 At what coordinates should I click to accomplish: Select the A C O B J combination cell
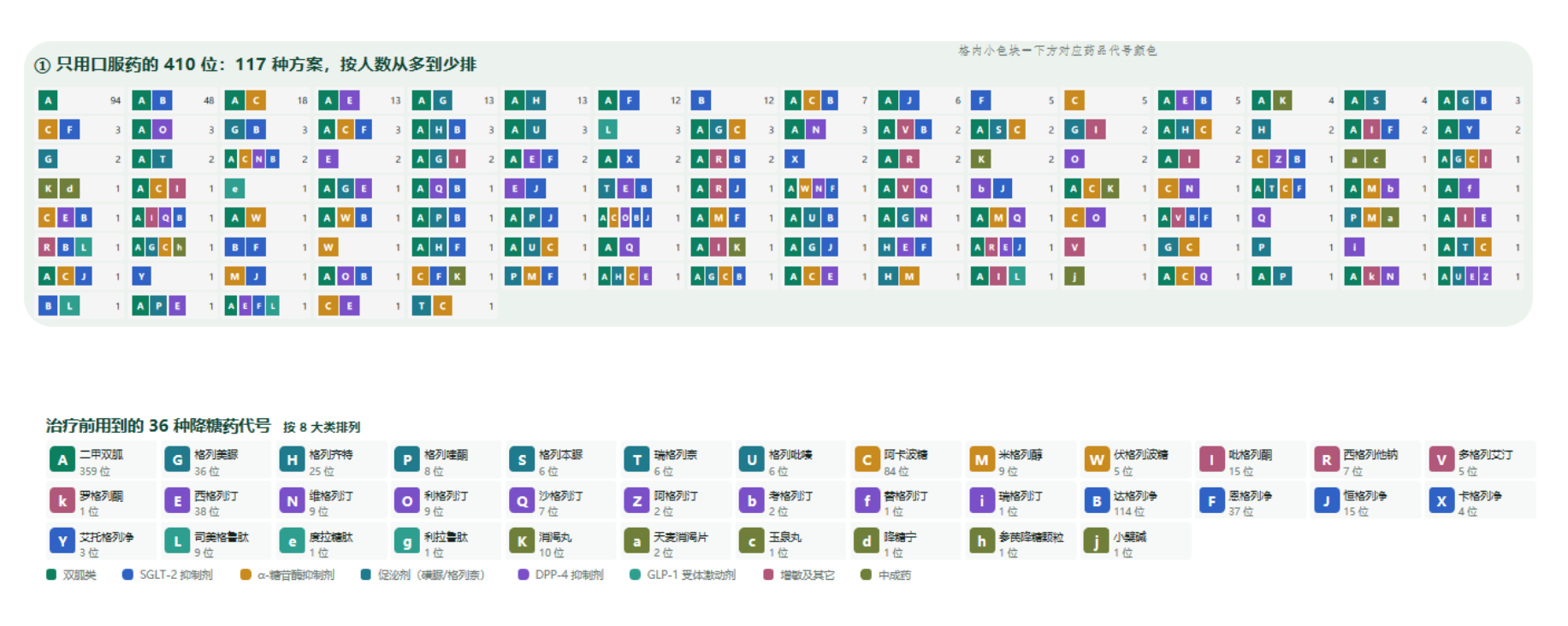pyautogui.click(x=638, y=218)
